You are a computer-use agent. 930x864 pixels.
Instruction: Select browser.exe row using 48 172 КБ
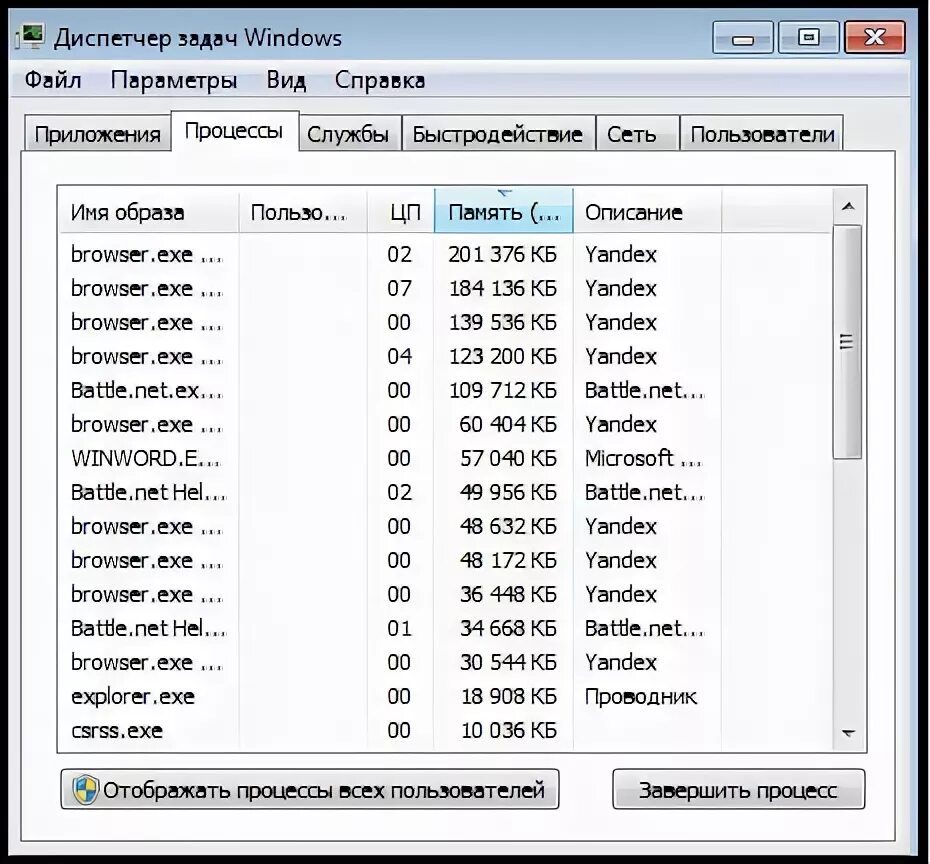445,560
